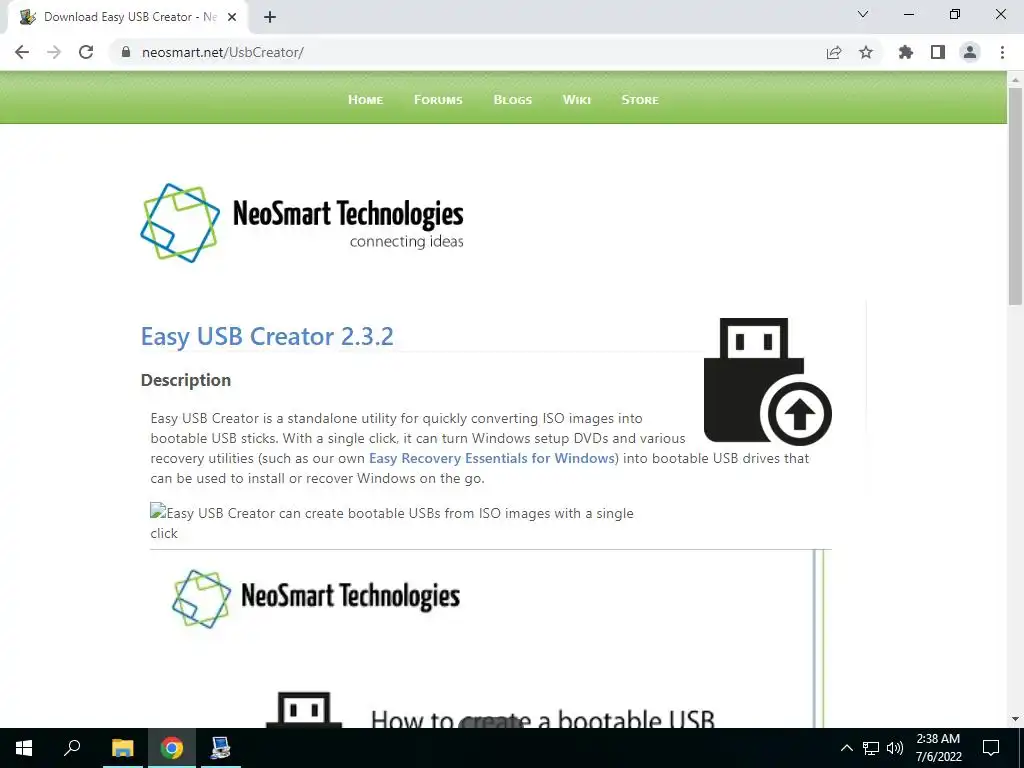Viewport: 1024px width, 768px height.
Task: Click the page scrollbar down arrow
Action: pyautogui.click(x=1015, y=719)
